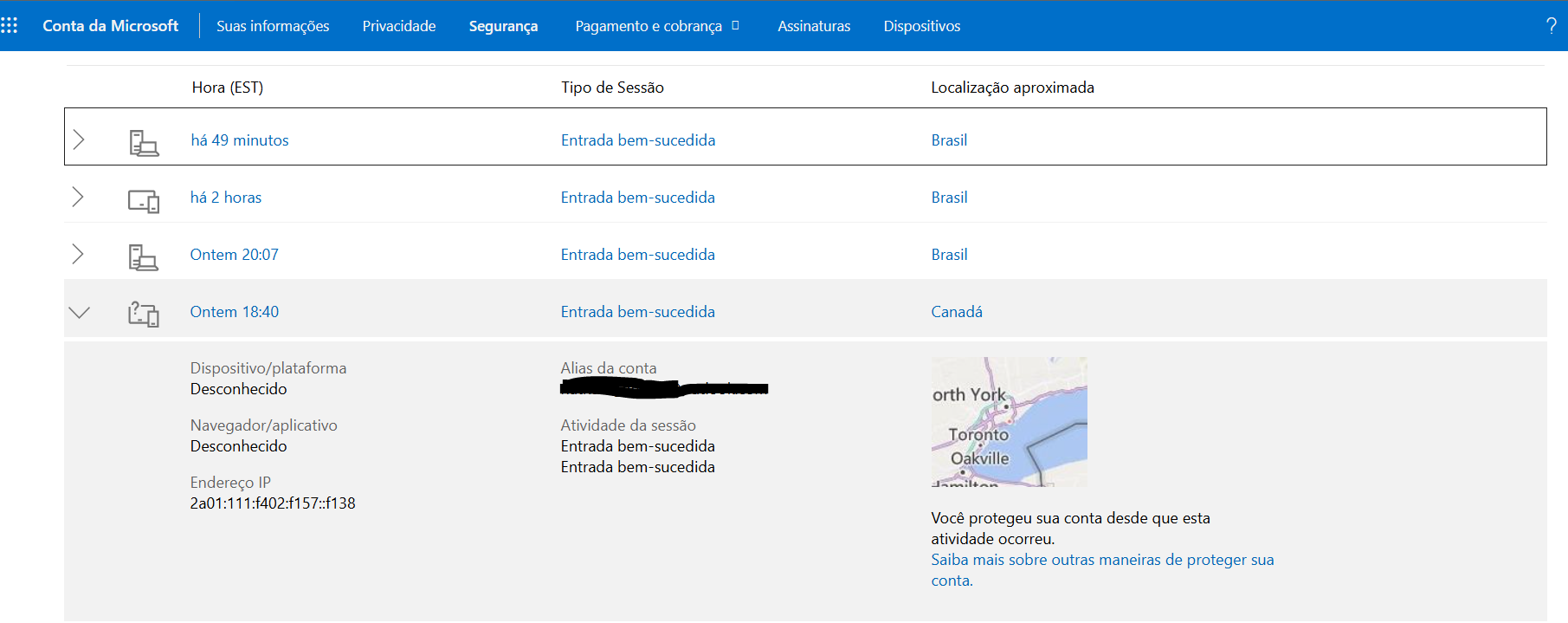Click 'Entrada bem-sucedida' in 'há 49 minutos' row
1568x623 pixels.
tap(638, 140)
